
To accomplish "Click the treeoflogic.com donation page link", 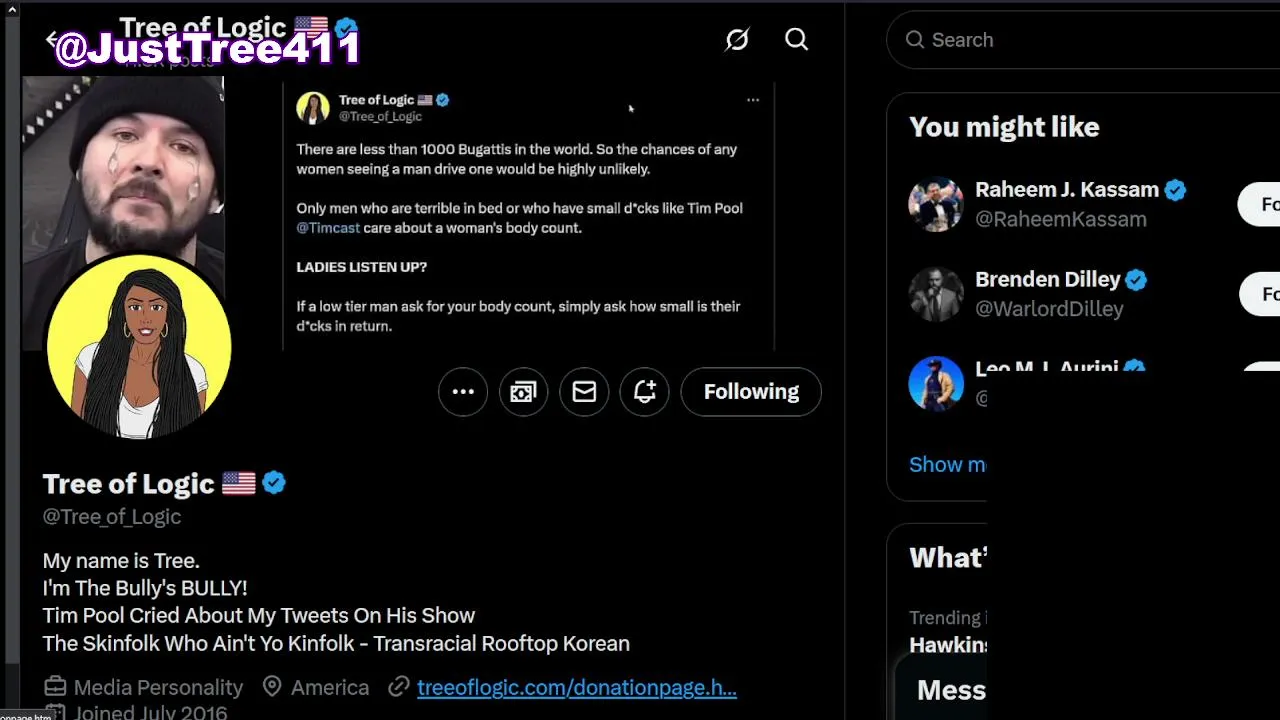I will (x=576, y=688).
